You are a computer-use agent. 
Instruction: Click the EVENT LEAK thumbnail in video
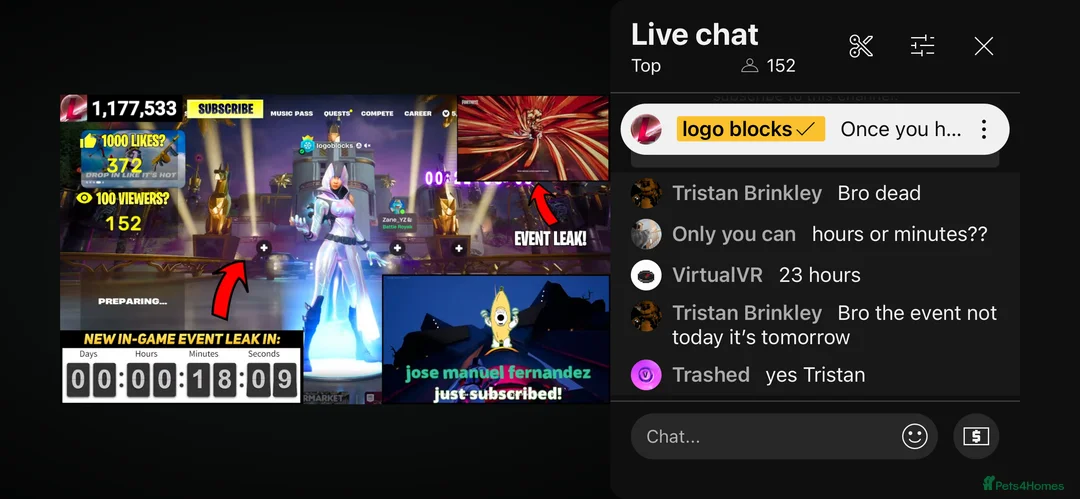pos(533,139)
